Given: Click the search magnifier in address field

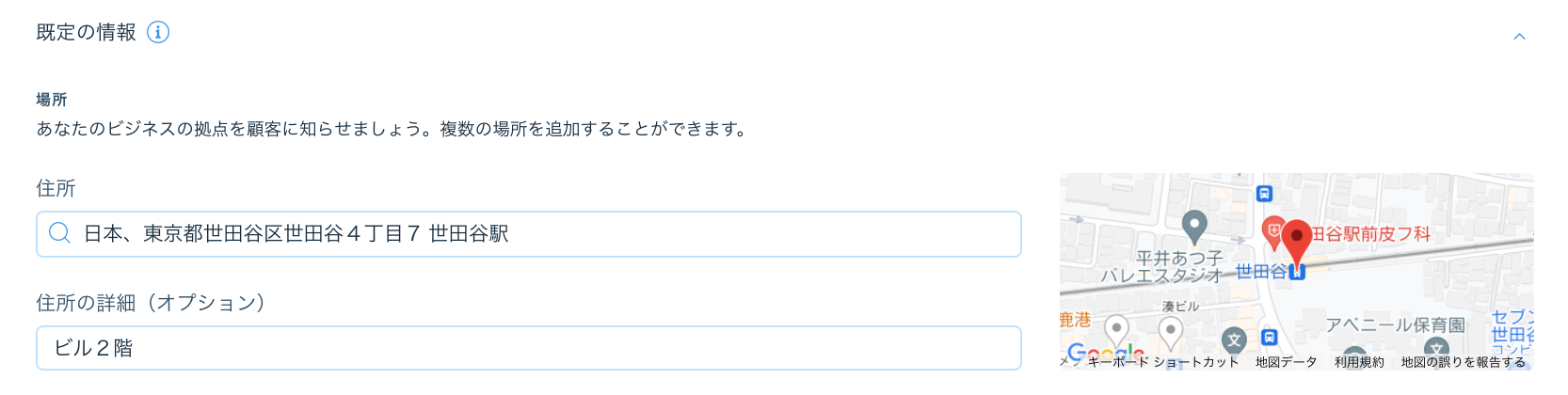Looking at the screenshot, I should (x=59, y=233).
